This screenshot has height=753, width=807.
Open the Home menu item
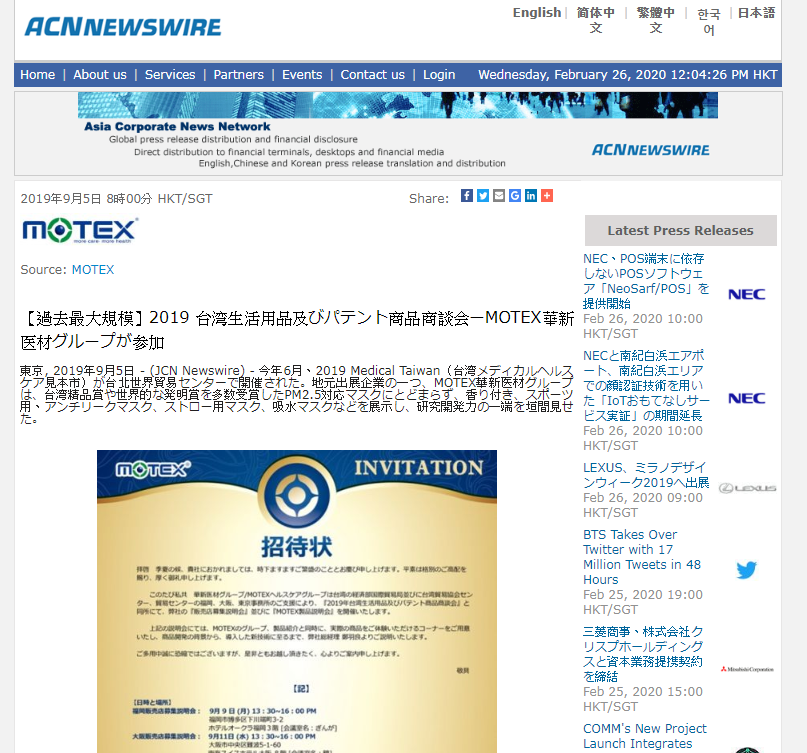point(38,75)
